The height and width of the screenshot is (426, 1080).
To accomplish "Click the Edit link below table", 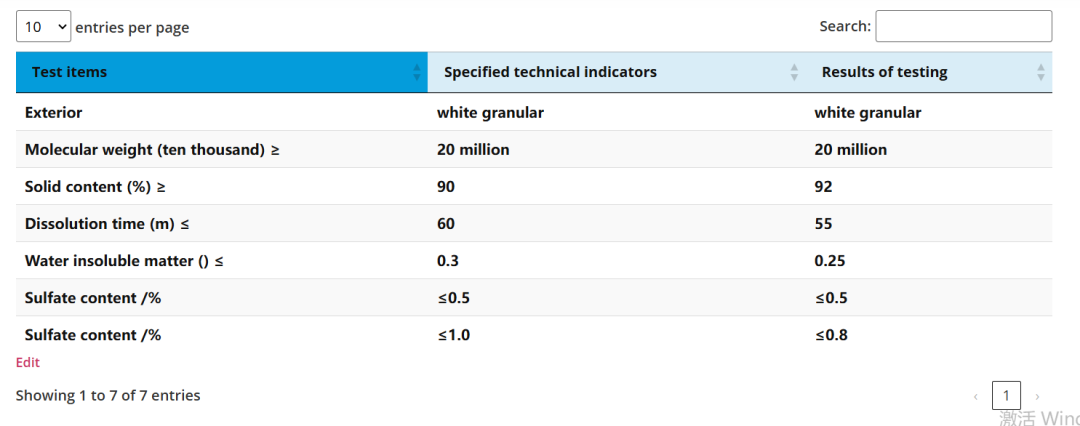I will tap(28, 363).
